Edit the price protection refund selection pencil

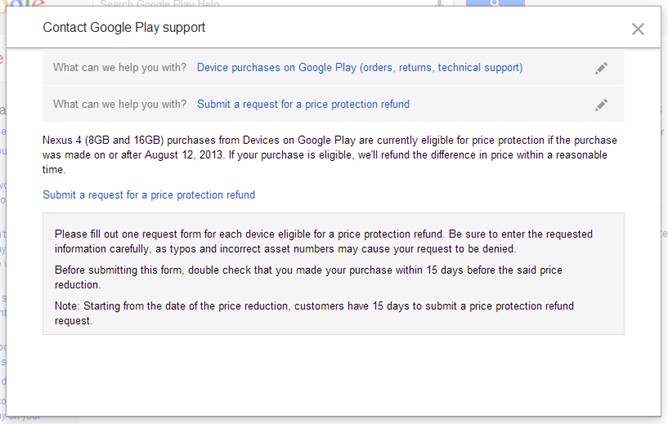tap(601, 104)
